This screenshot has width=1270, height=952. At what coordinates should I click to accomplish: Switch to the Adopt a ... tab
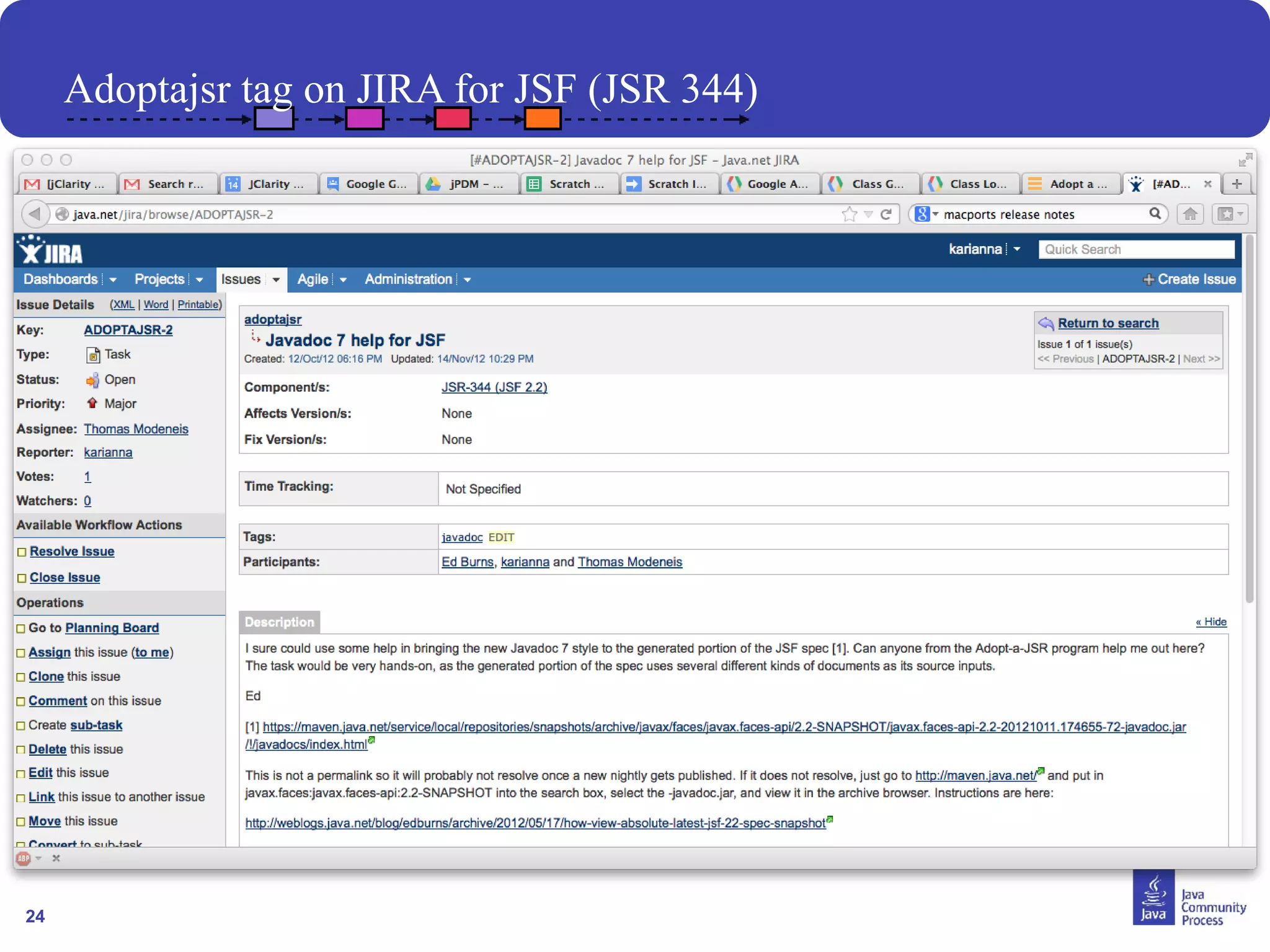tap(1070, 184)
